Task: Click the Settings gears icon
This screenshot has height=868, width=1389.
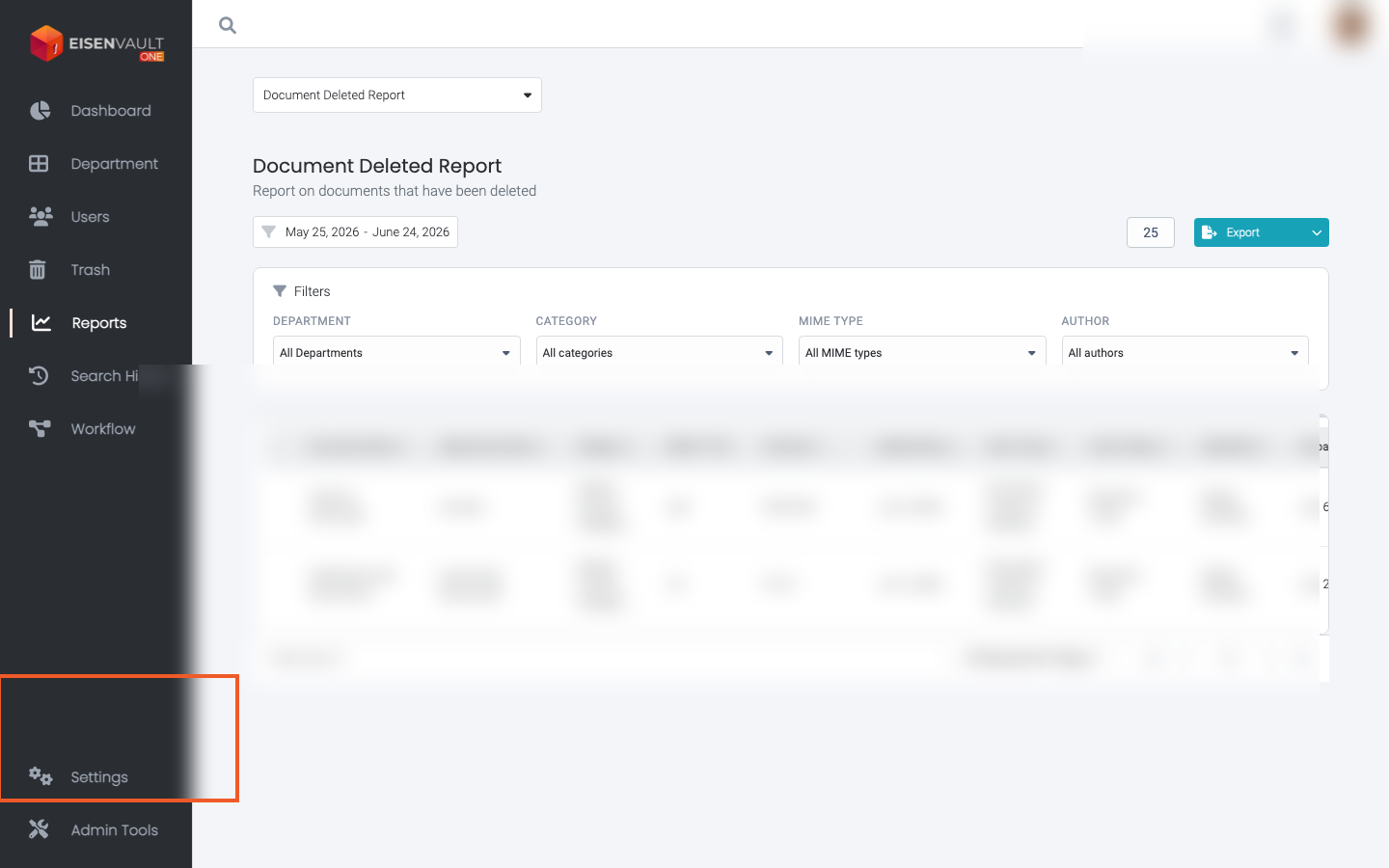Action: (41, 776)
